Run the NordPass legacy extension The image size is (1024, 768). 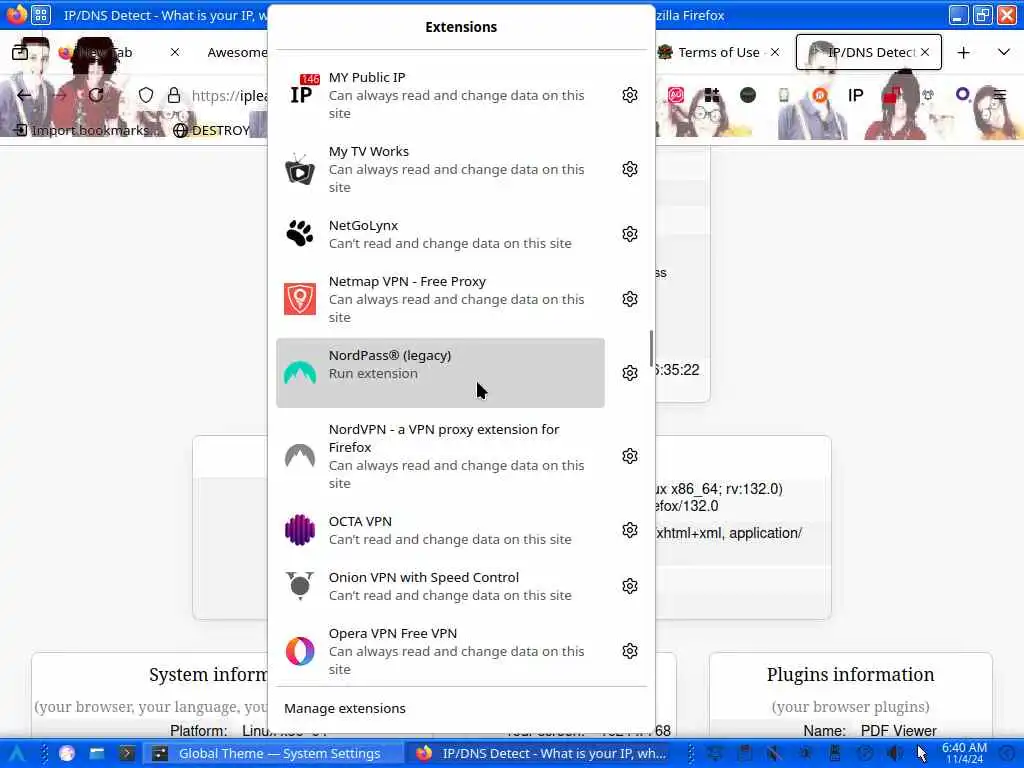click(x=440, y=373)
